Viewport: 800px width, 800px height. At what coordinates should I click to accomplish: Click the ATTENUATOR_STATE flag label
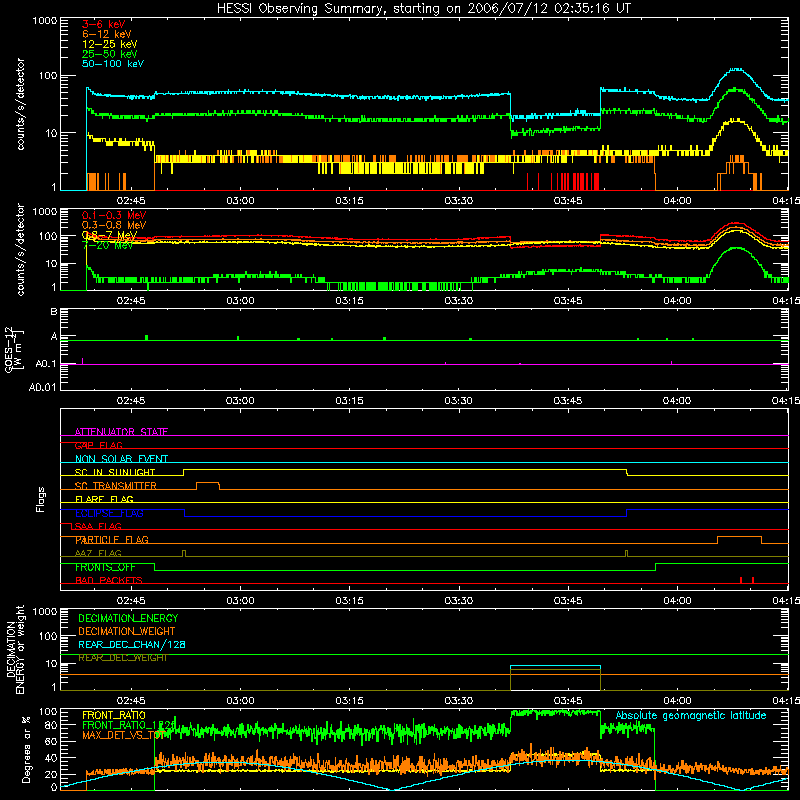pyautogui.click(x=121, y=432)
